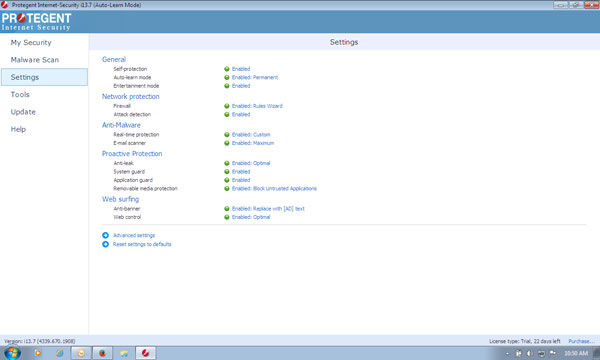Open the Web surfing settings heading

(120, 199)
